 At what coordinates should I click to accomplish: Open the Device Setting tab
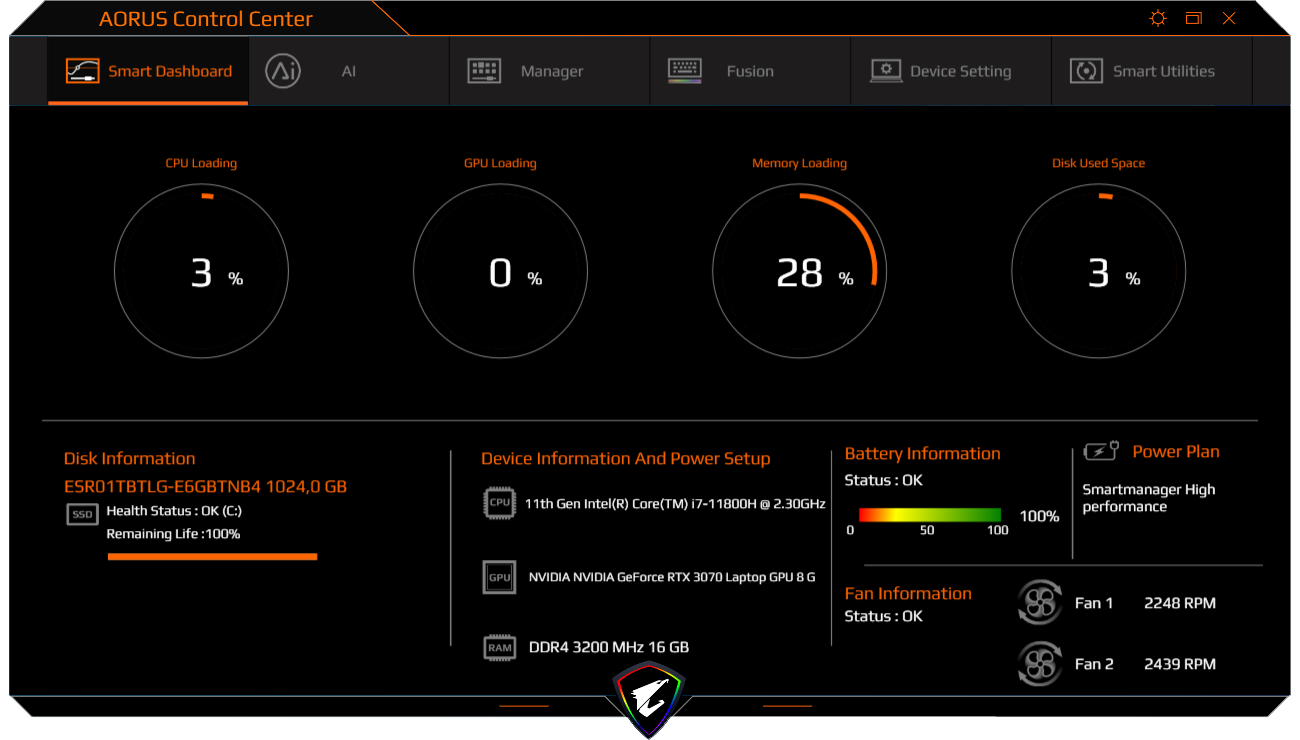951,71
